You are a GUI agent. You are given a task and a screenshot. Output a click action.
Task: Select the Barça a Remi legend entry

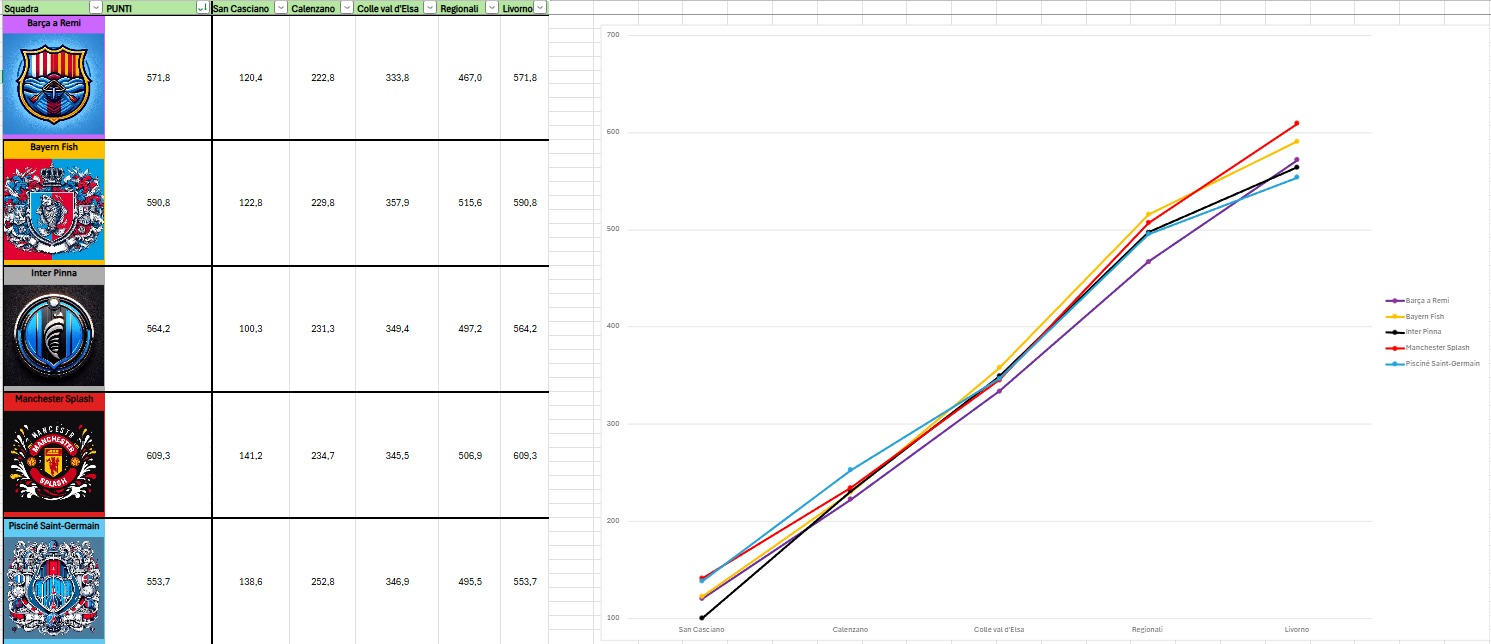[x=1426, y=300]
